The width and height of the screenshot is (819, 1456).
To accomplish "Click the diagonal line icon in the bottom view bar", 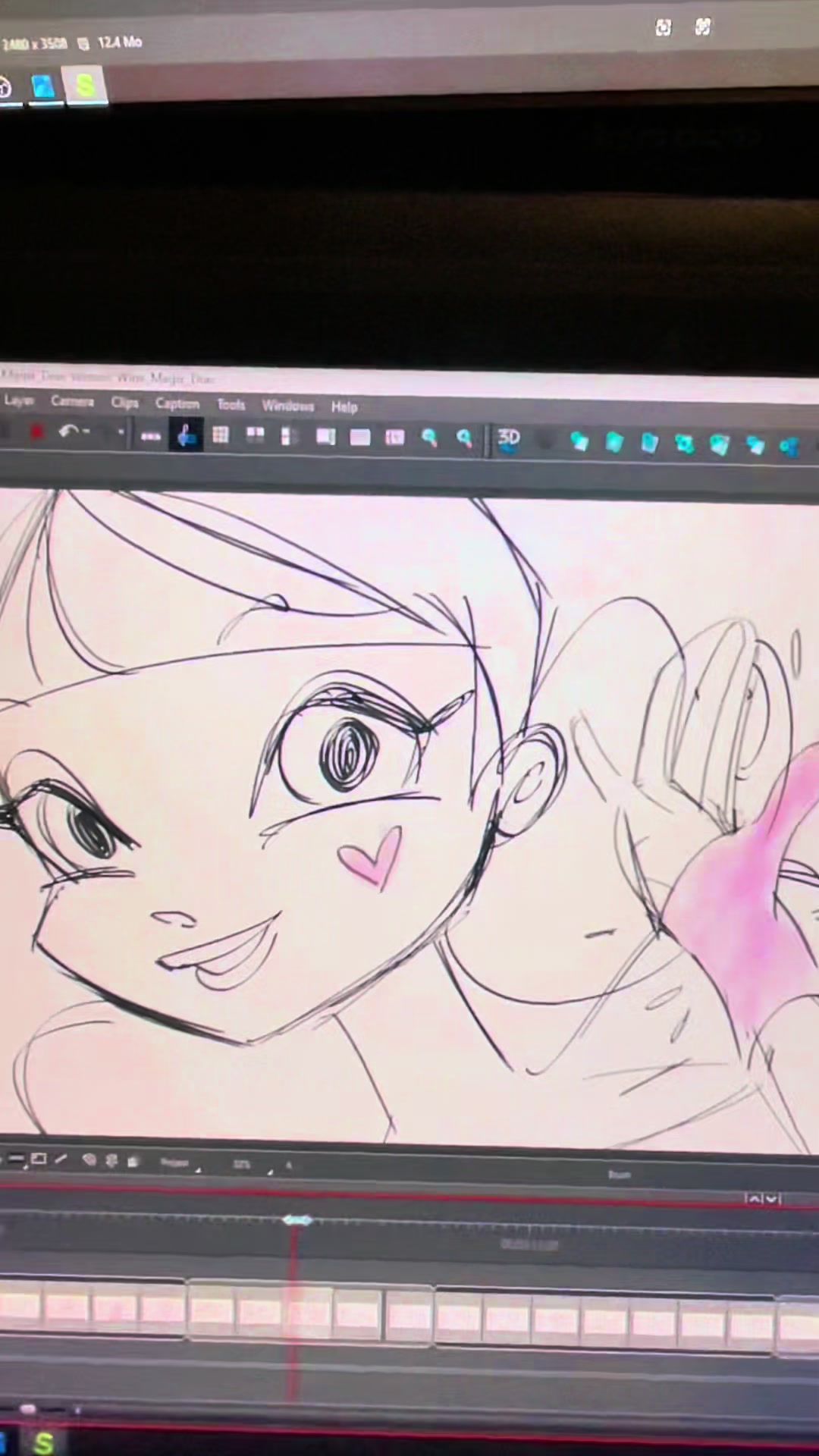I will (61, 1159).
